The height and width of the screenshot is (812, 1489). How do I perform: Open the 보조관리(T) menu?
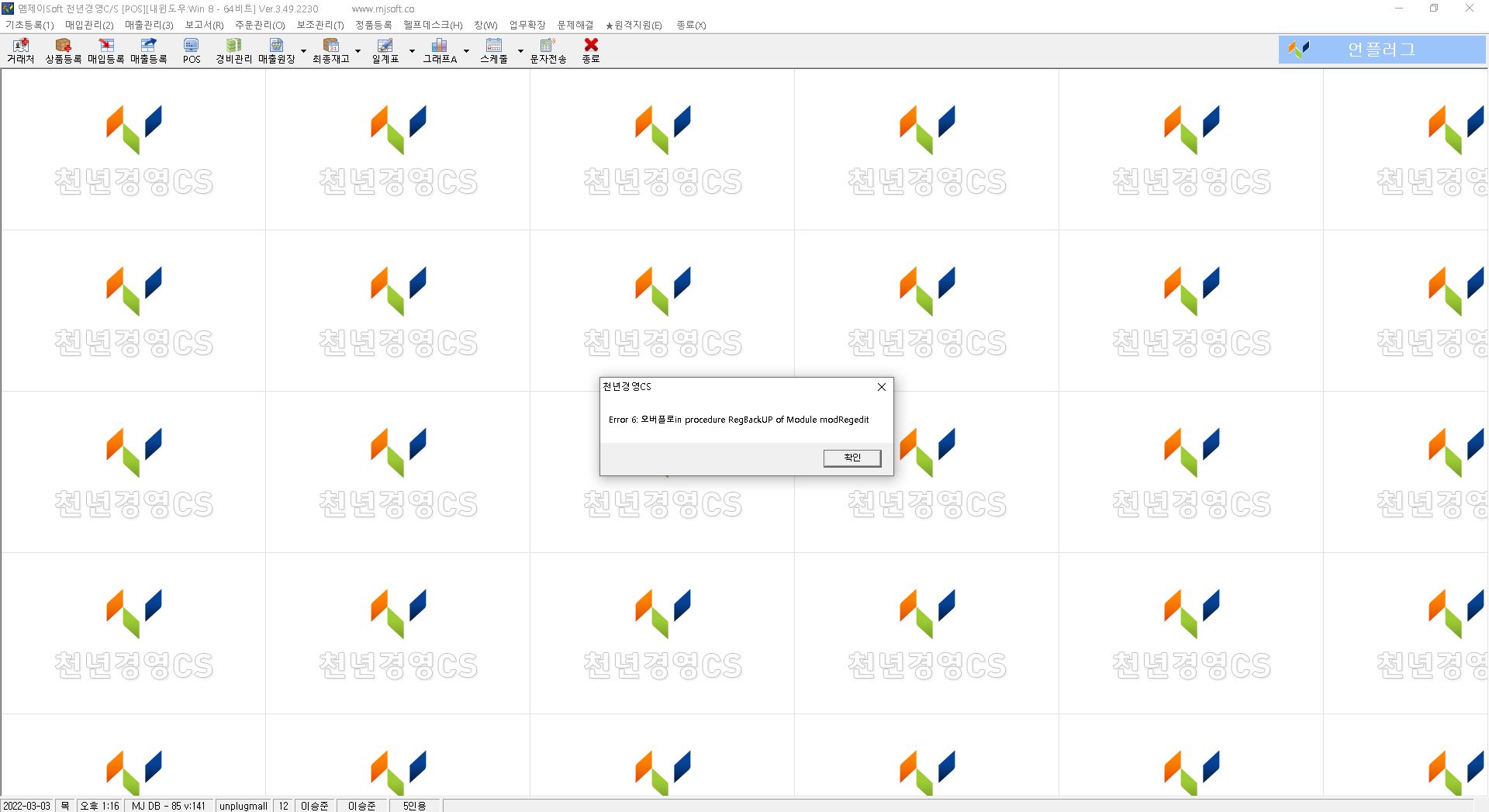[320, 25]
